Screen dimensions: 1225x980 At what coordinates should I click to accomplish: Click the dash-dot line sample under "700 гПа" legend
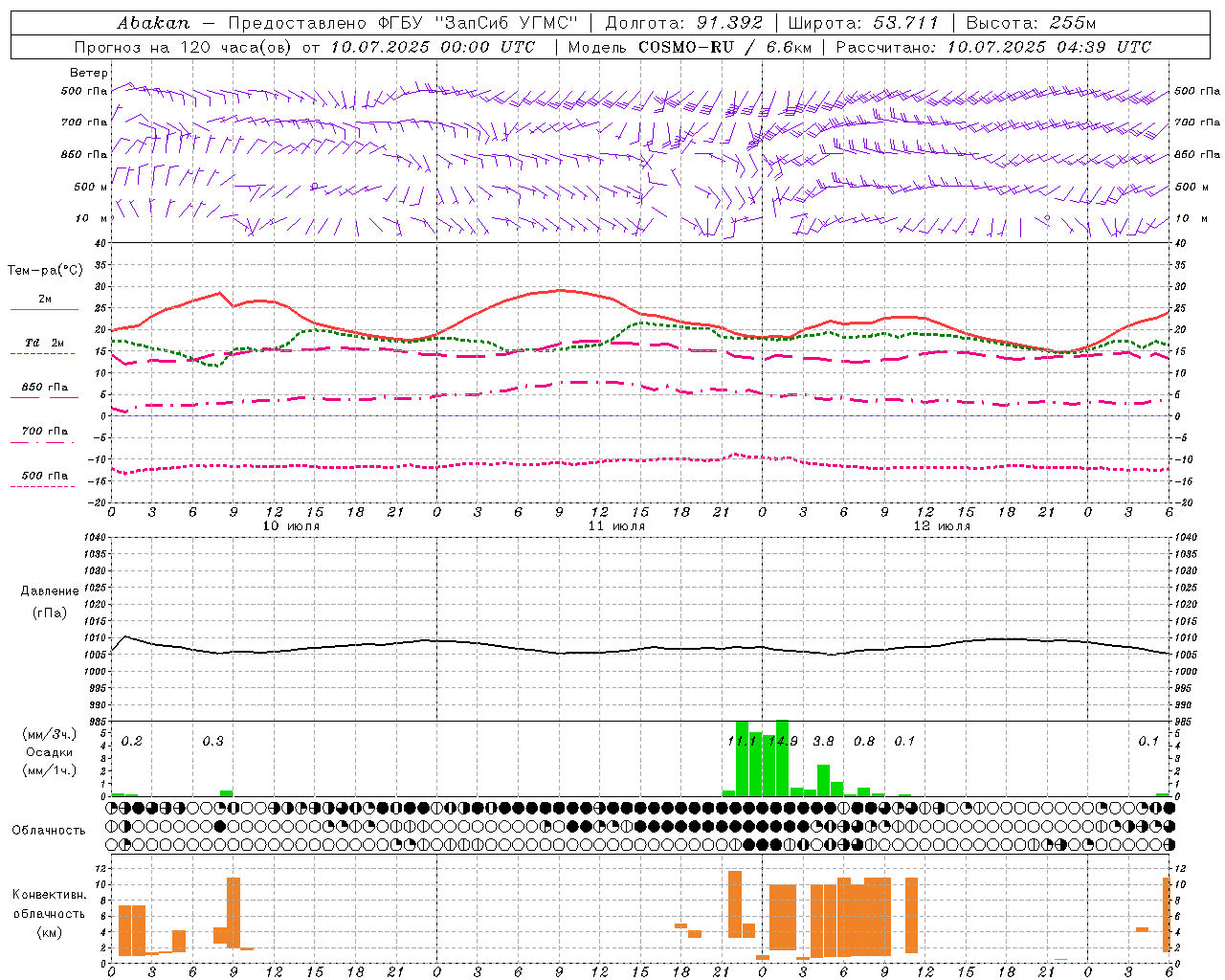tap(43, 442)
